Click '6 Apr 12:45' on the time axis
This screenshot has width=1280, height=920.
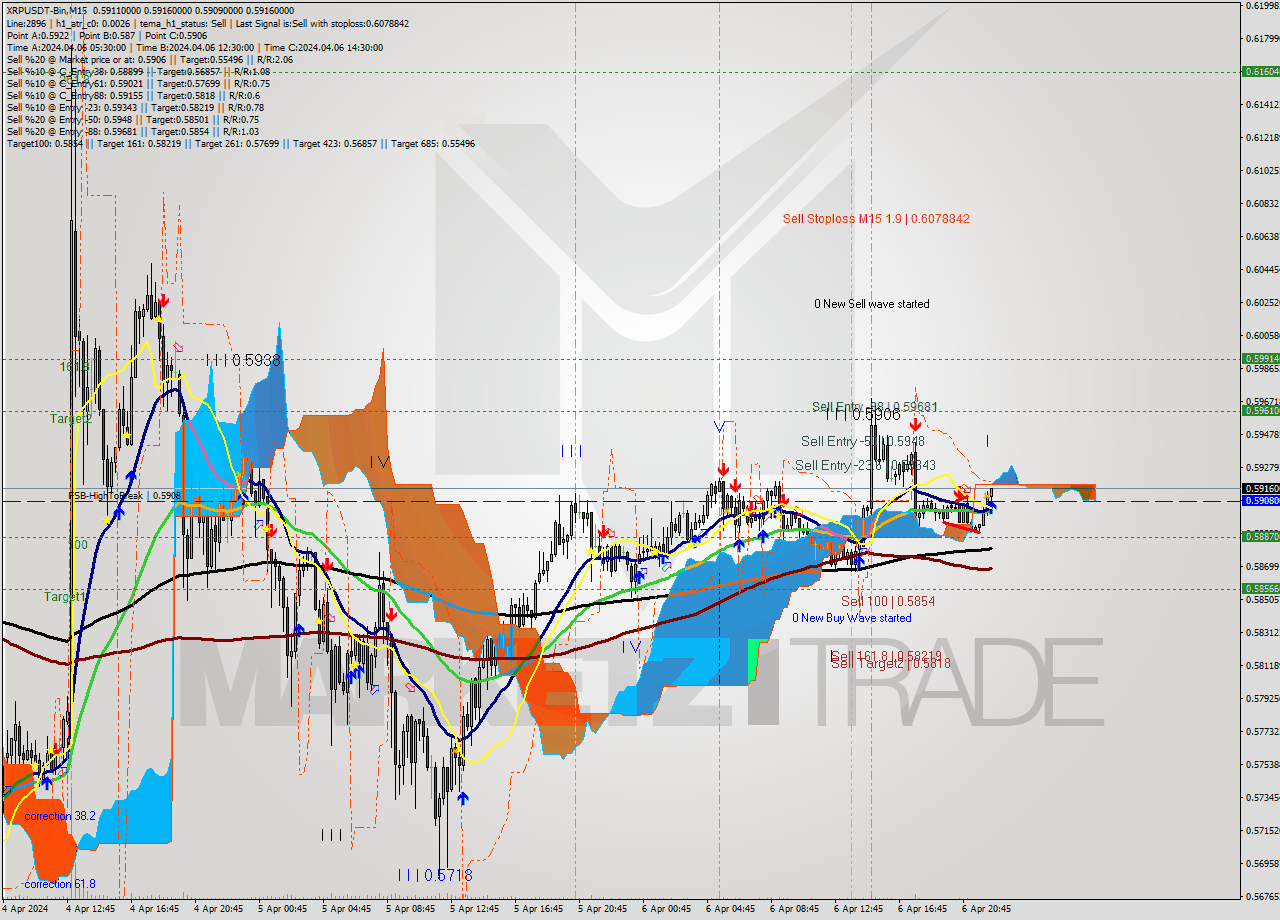860,910
